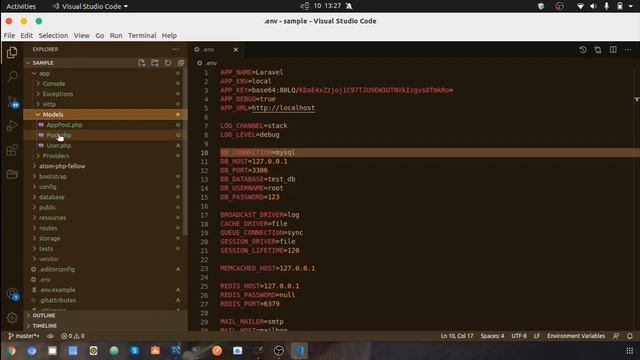Open the Go menu
640x360 pixels.
[100, 36]
